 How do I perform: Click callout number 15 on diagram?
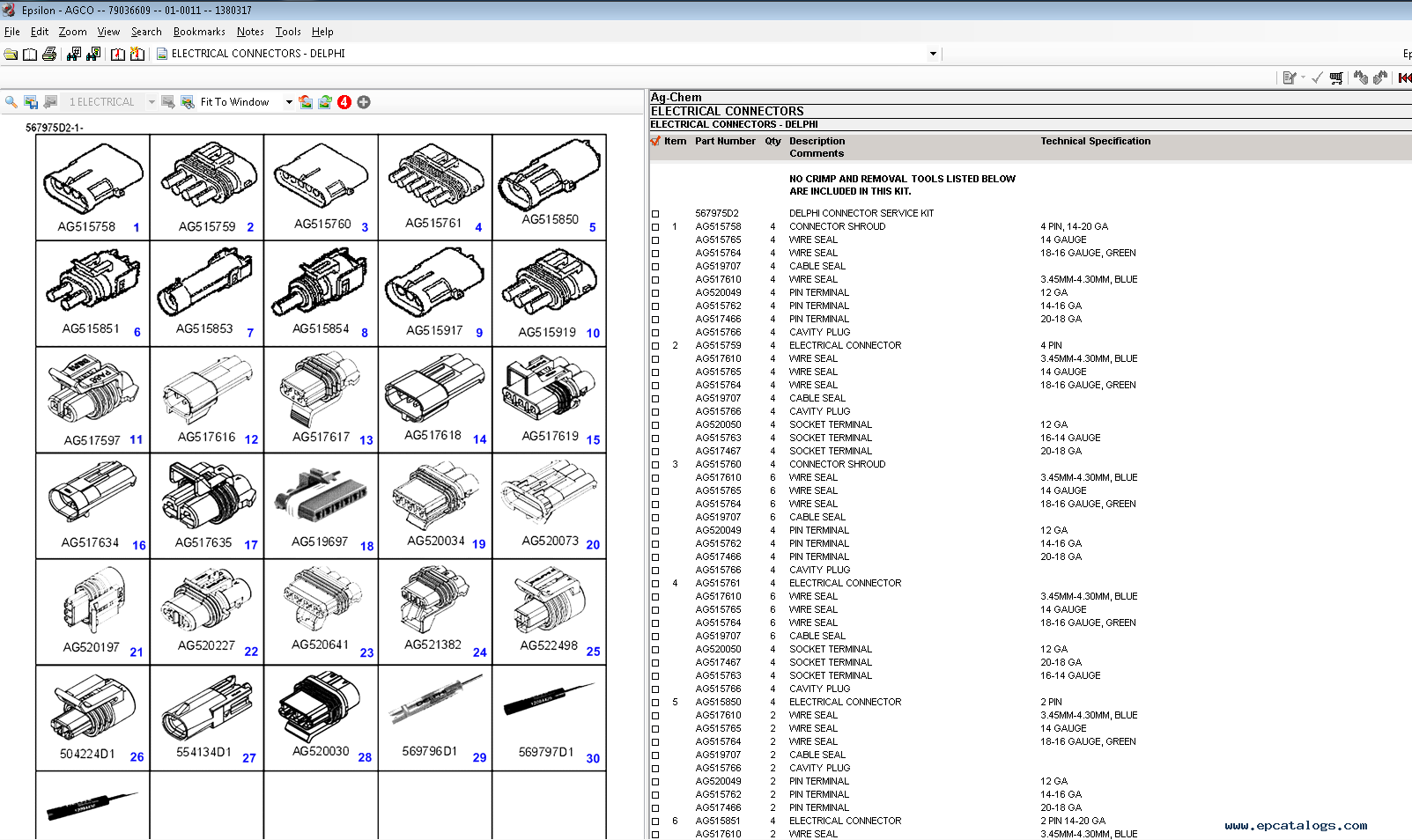[593, 439]
